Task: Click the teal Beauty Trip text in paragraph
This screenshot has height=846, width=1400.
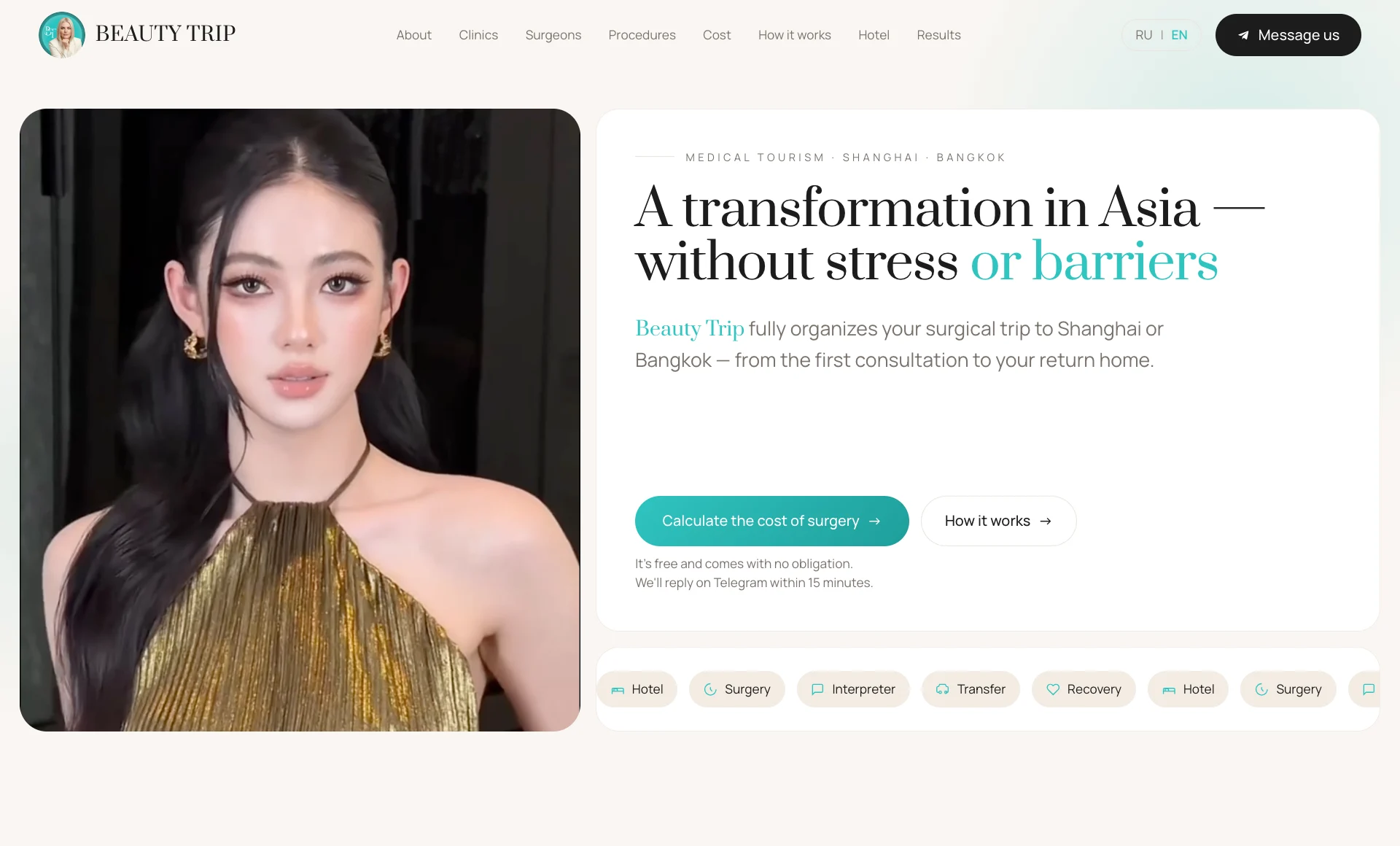Action: tap(690, 329)
